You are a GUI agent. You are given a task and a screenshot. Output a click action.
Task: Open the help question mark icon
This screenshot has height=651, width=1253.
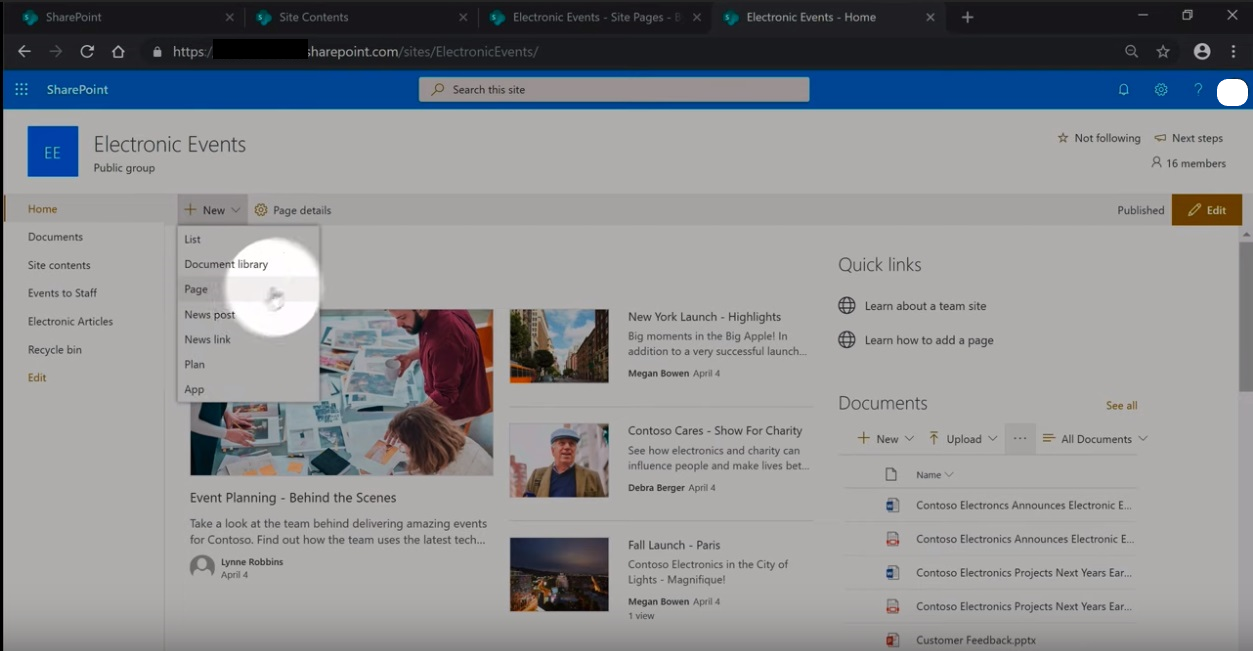pyautogui.click(x=1198, y=90)
